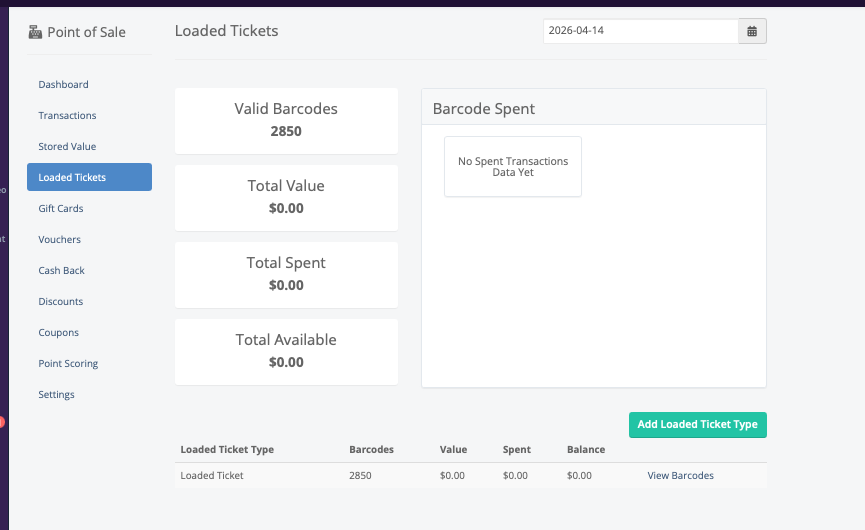Click the Add Loaded Ticket Type button
865x530 pixels.
(697, 424)
